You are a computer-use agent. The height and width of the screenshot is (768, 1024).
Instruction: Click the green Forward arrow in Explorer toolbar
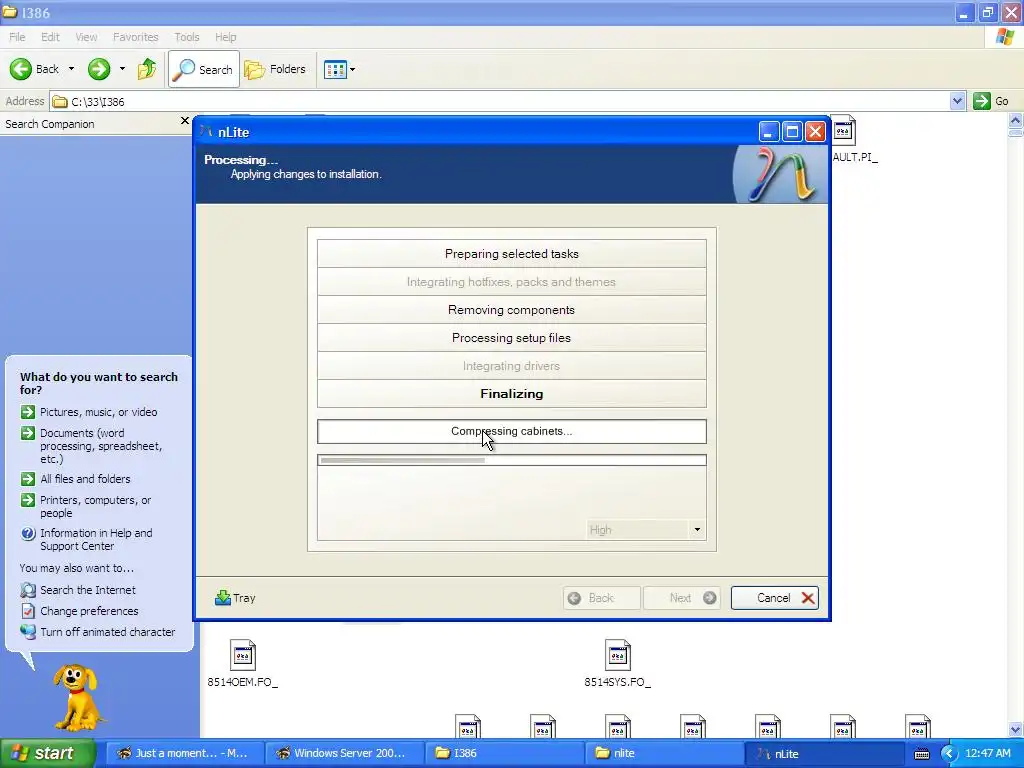point(99,69)
